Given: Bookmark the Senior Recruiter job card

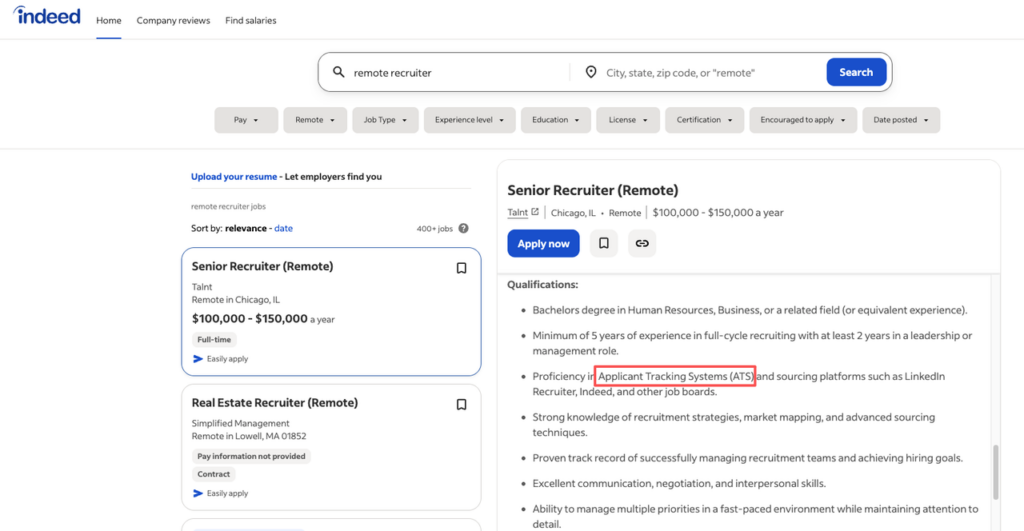Looking at the screenshot, I should (x=461, y=268).
